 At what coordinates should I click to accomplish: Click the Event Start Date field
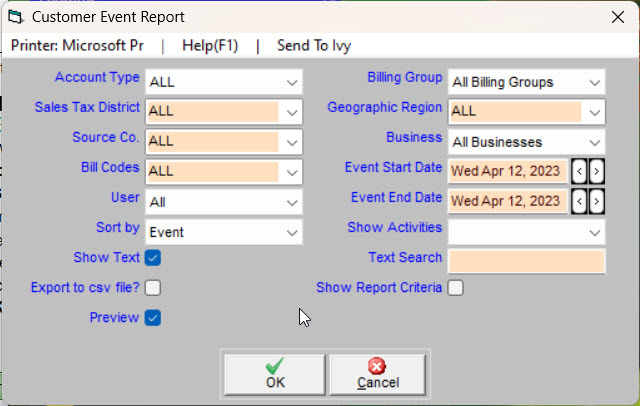[x=508, y=171]
